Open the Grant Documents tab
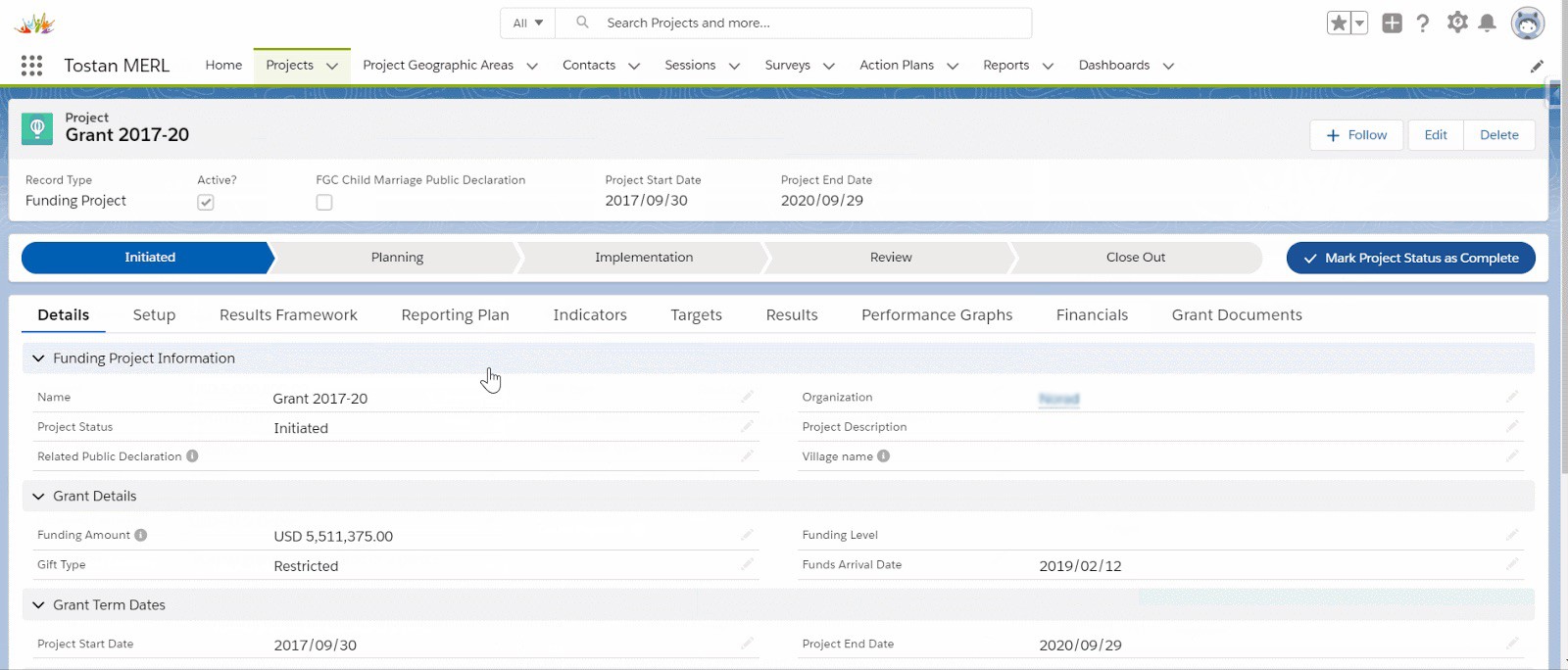 [x=1237, y=314]
